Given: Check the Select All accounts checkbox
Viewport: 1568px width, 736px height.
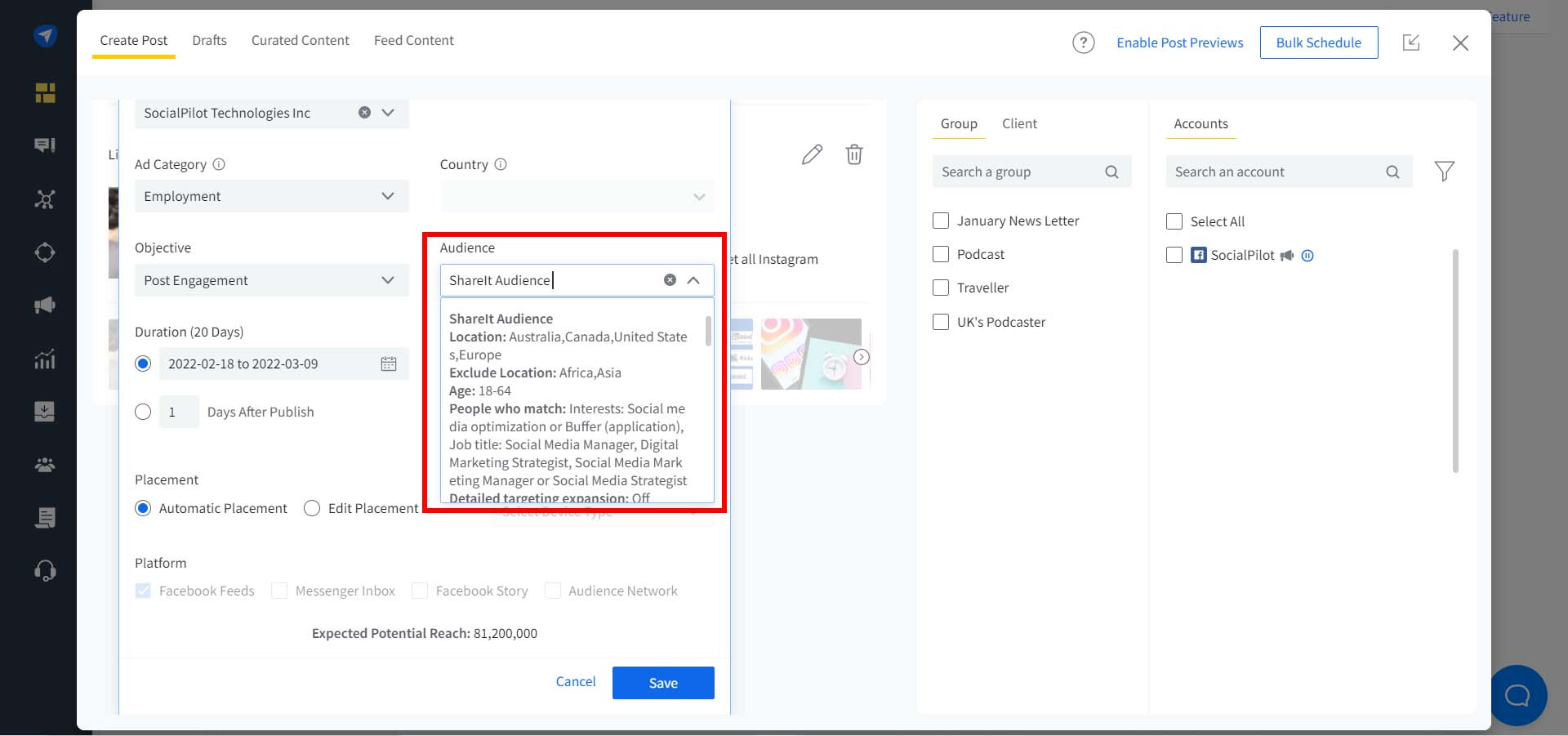Looking at the screenshot, I should pos(1174,221).
